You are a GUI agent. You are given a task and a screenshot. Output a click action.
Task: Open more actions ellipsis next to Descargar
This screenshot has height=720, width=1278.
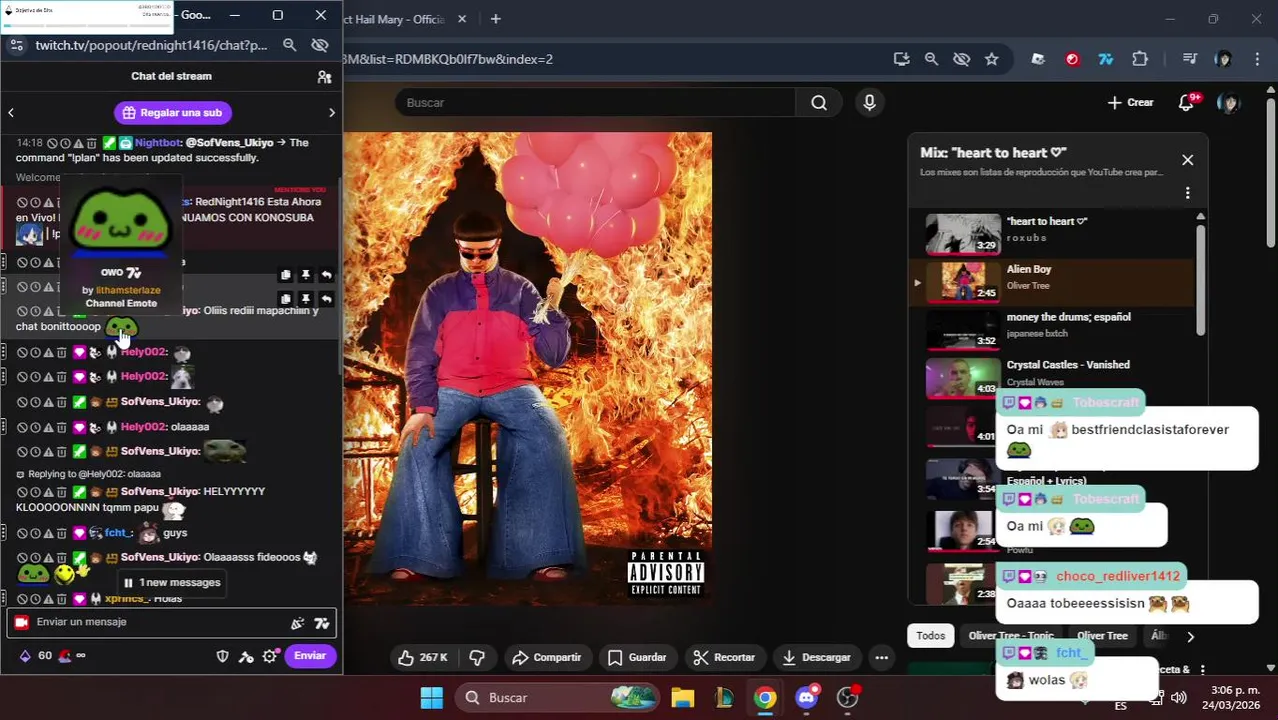pyautogui.click(x=881, y=657)
